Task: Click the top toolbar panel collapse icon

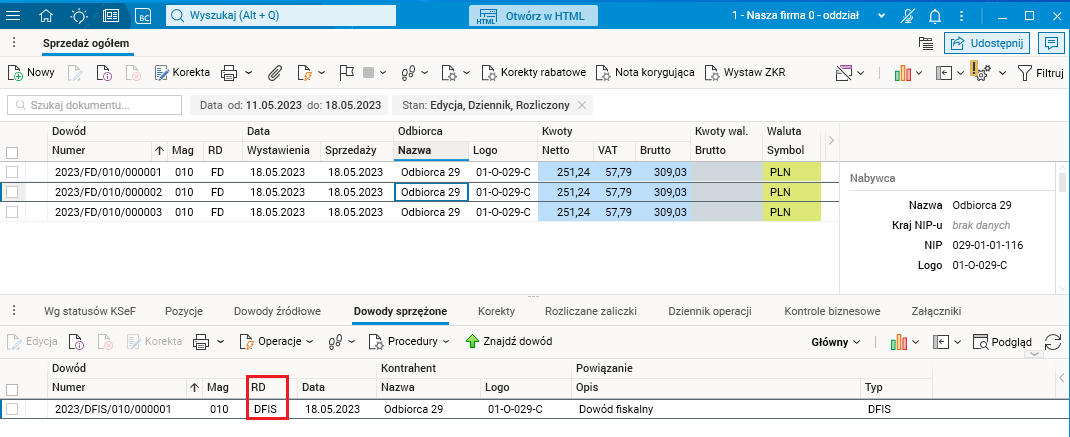Action: pos(943,72)
